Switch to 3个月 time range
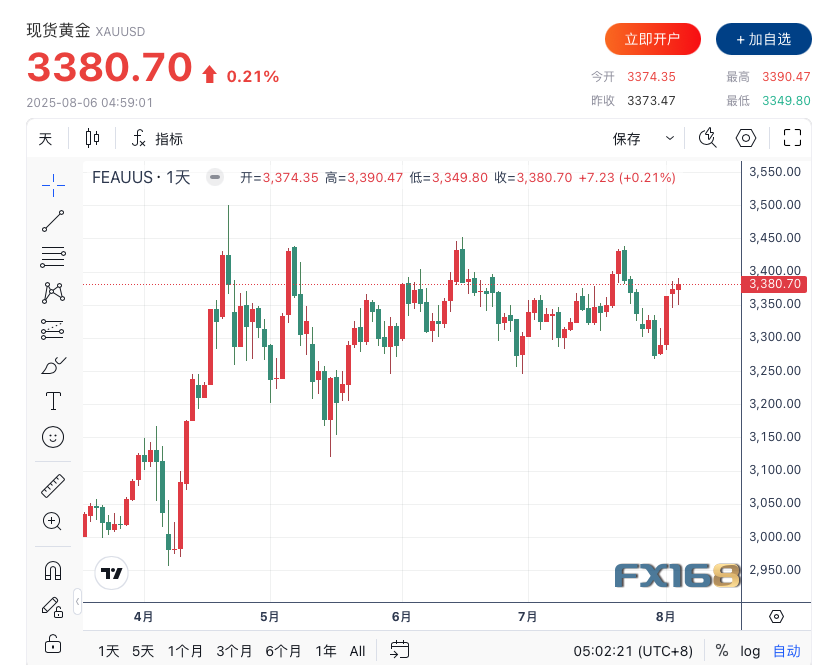 coord(234,651)
